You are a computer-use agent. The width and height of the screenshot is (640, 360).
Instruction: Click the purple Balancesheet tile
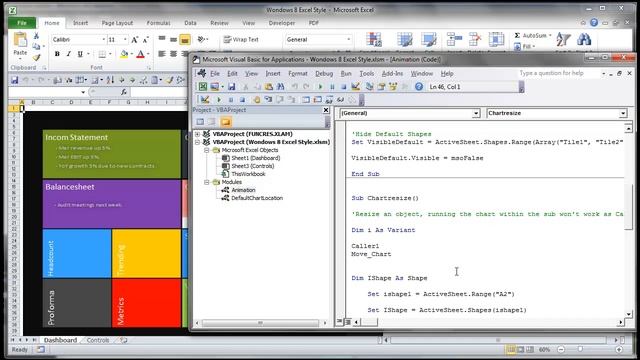(x=112, y=204)
